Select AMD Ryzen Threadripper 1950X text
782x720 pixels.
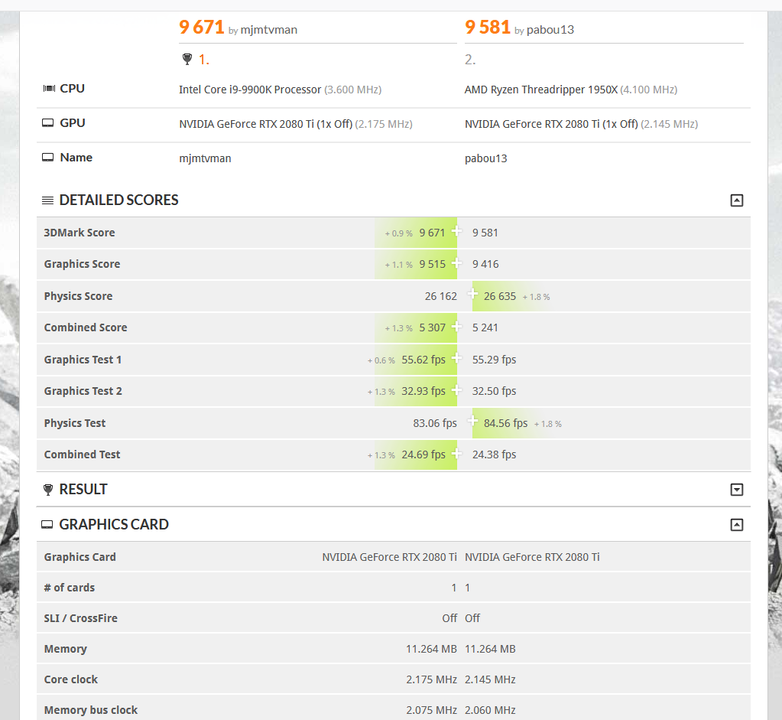tap(541, 90)
